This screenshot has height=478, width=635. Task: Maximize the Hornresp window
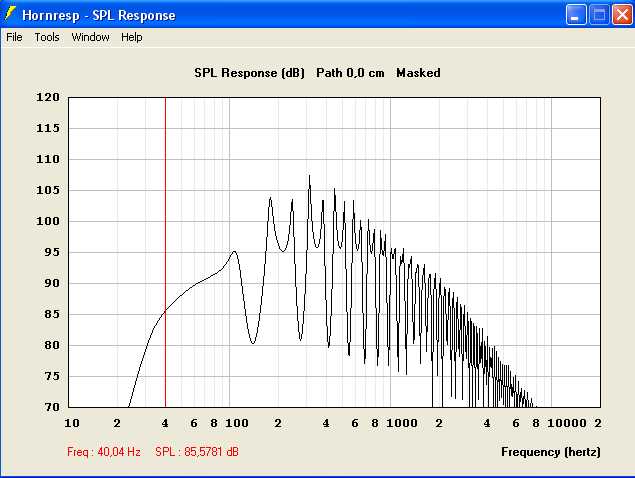[599, 15]
